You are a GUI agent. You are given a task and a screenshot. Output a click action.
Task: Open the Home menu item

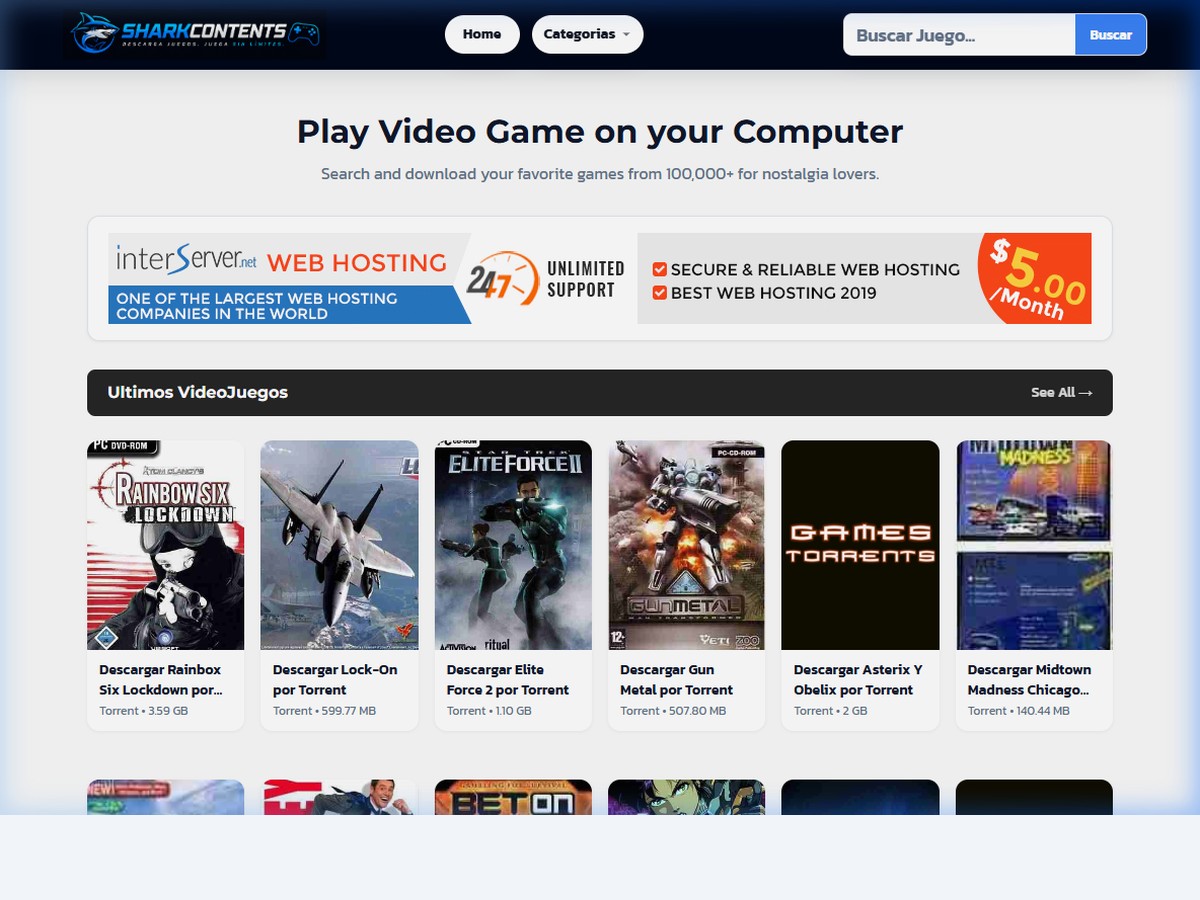(482, 34)
